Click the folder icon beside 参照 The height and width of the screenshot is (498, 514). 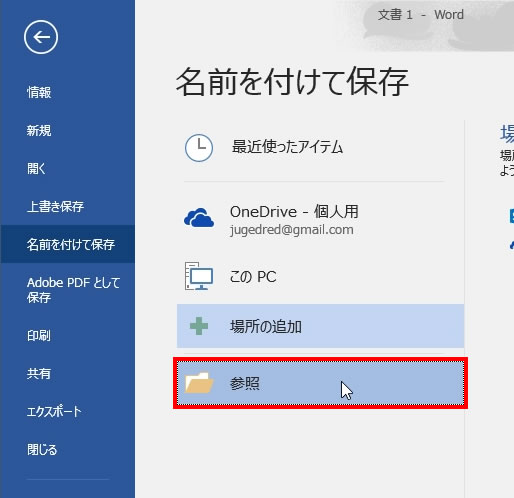point(199,382)
